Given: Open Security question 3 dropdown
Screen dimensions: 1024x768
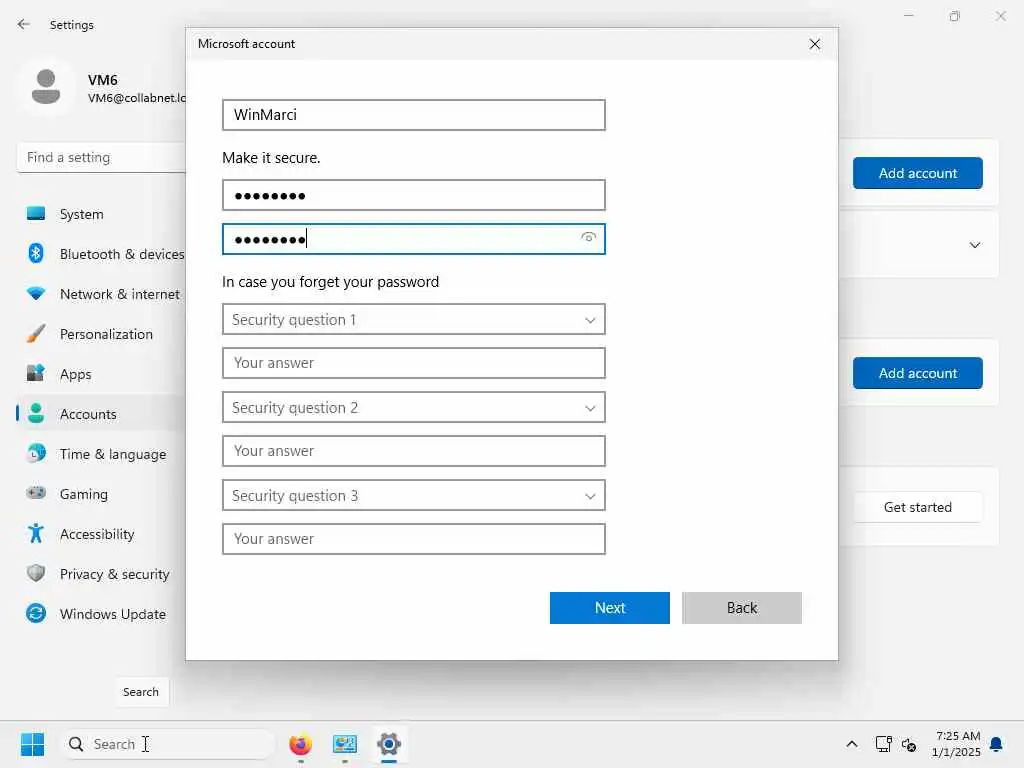Looking at the screenshot, I should click(x=413, y=496).
